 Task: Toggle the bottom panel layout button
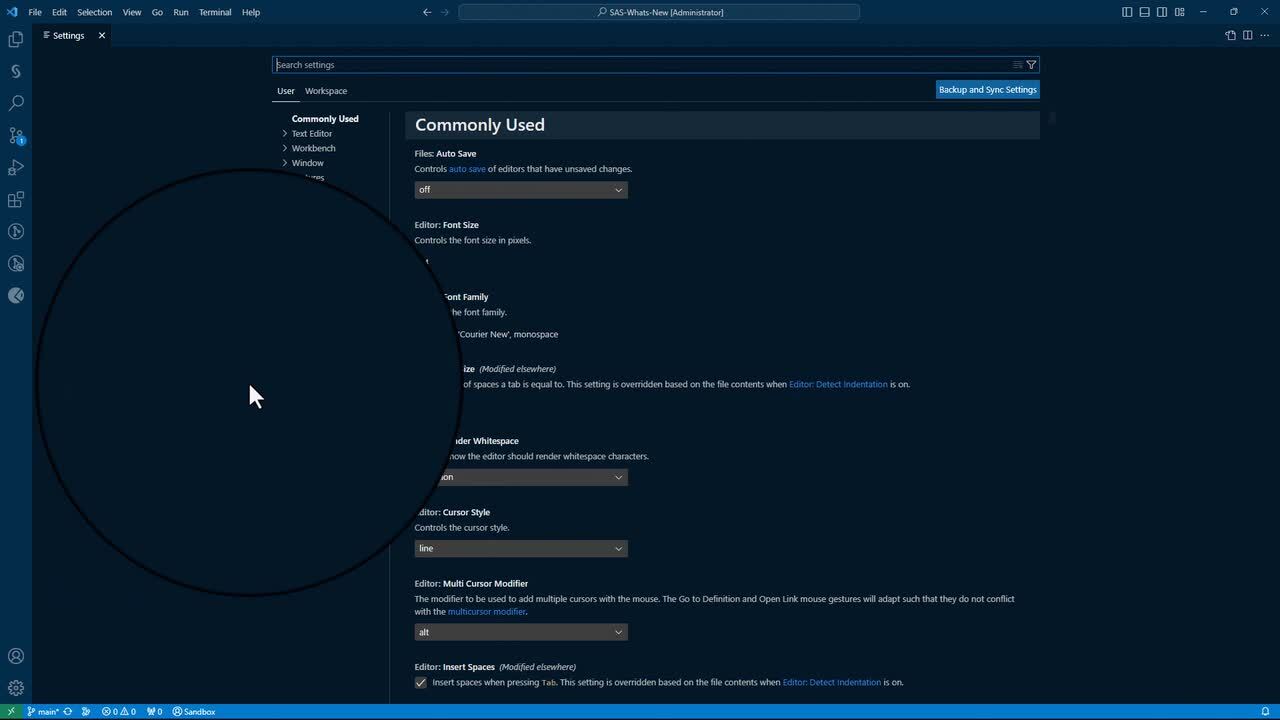[x=1144, y=12]
